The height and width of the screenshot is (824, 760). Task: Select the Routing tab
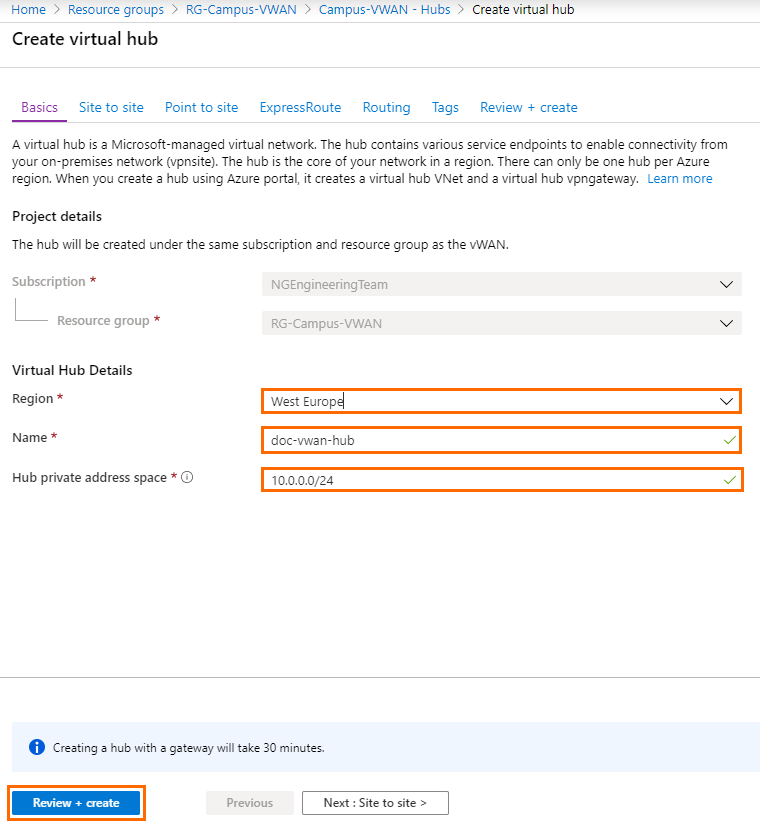pyautogui.click(x=386, y=107)
